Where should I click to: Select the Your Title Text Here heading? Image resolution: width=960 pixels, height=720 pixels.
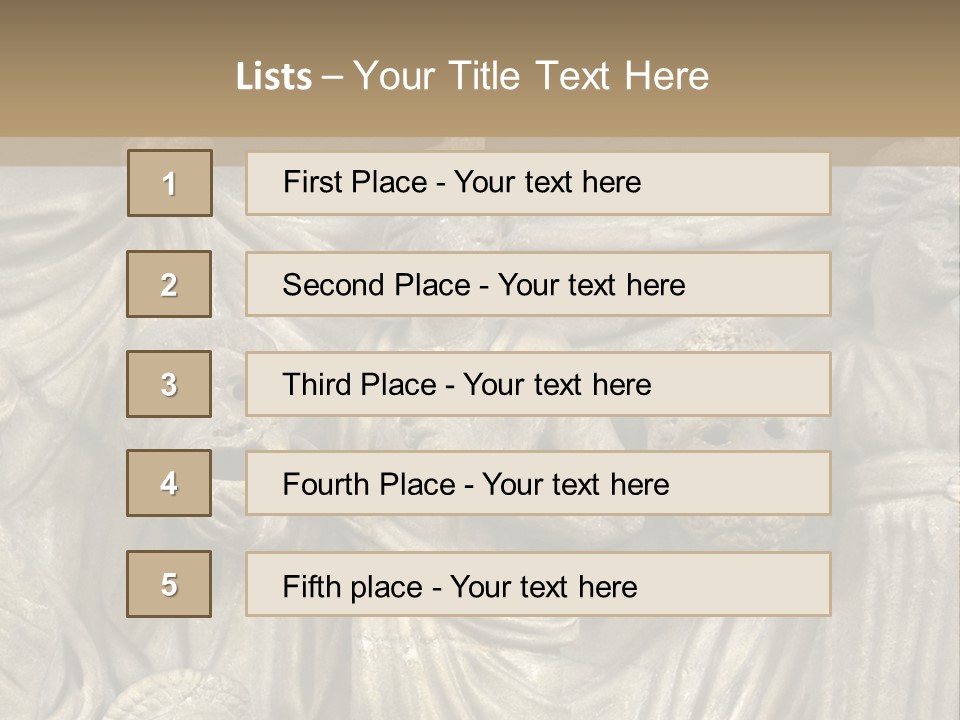pos(531,76)
